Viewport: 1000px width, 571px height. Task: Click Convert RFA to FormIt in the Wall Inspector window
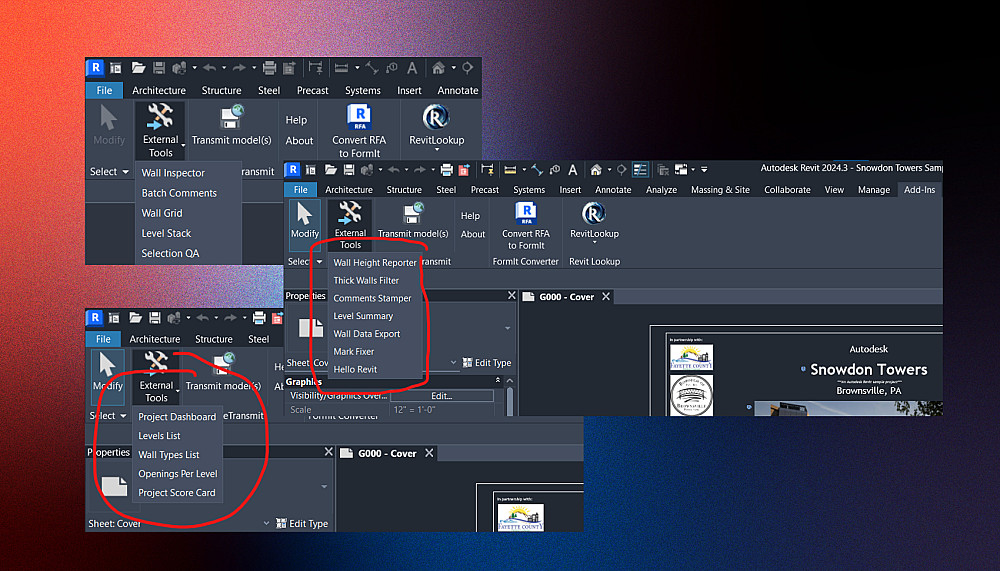(x=359, y=131)
